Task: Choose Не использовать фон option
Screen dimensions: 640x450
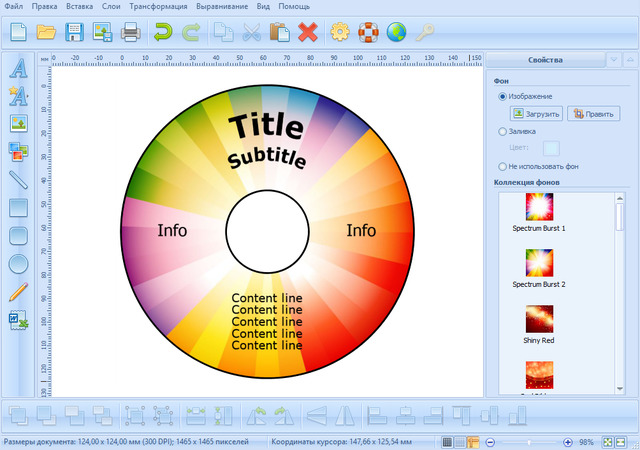Action: 502,166
